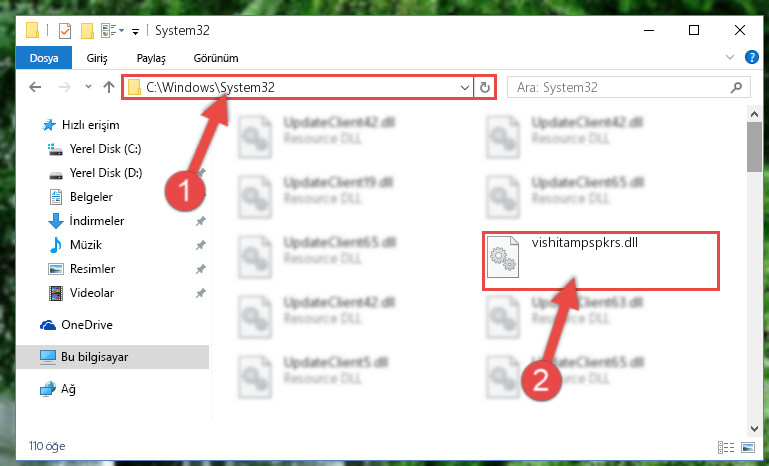
Task: Refresh the System32 folder view
Action: click(485, 87)
